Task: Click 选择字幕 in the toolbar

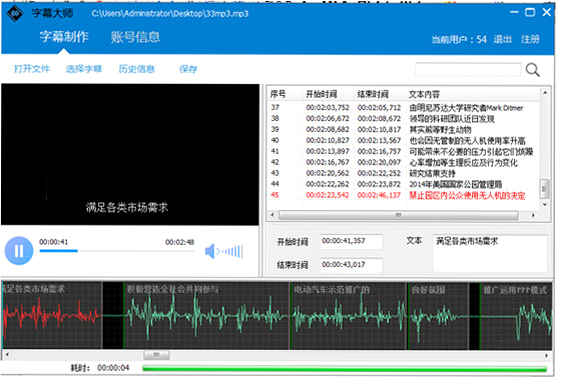Action: [x=84, y=69]
